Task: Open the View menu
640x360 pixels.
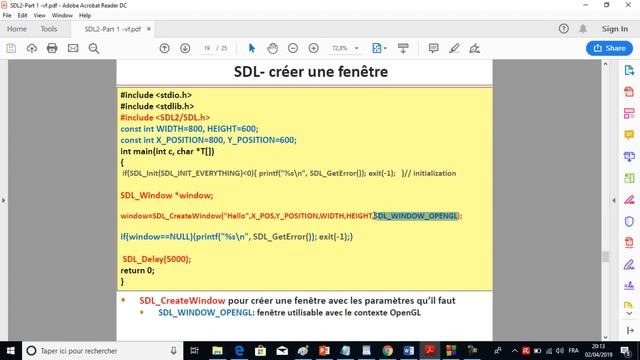Action: pyautogui.click(x=39, y=16)
